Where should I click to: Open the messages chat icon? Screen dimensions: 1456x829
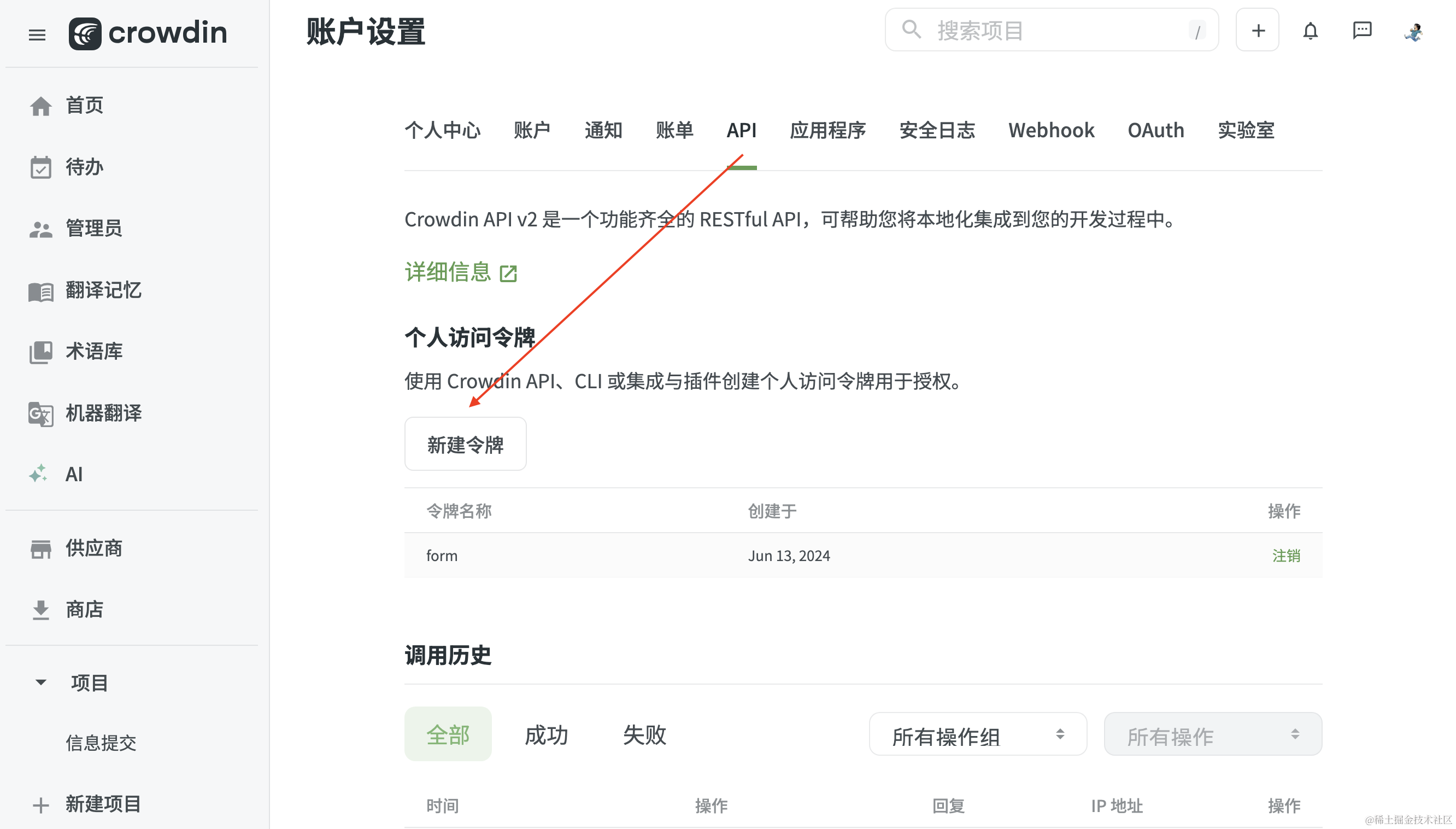pos(1362,31)
